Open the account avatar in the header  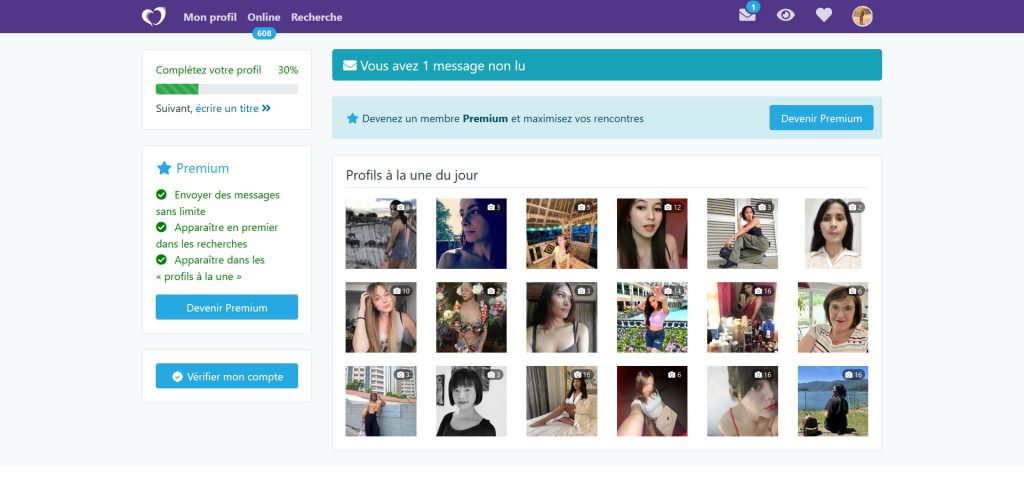click(x=862, y=16)
